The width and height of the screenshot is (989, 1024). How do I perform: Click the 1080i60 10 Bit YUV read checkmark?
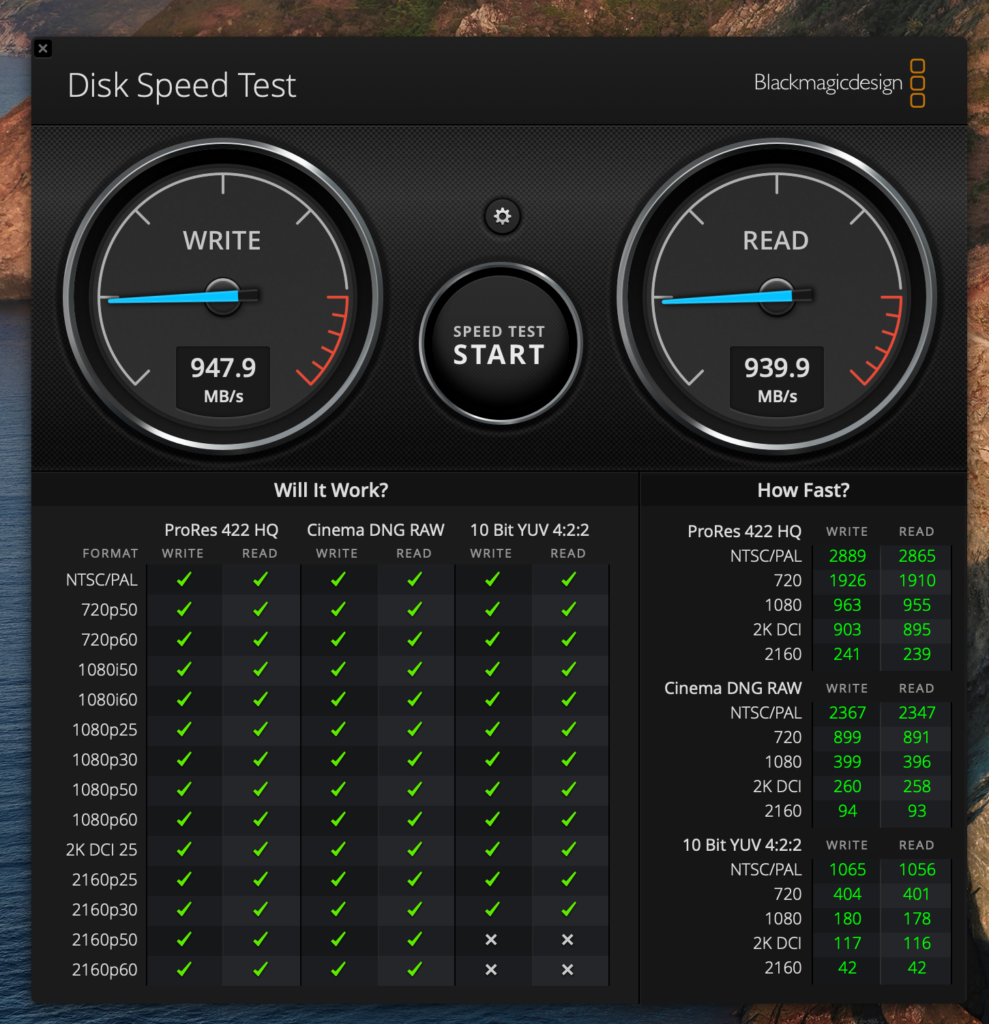coord(568,699)
